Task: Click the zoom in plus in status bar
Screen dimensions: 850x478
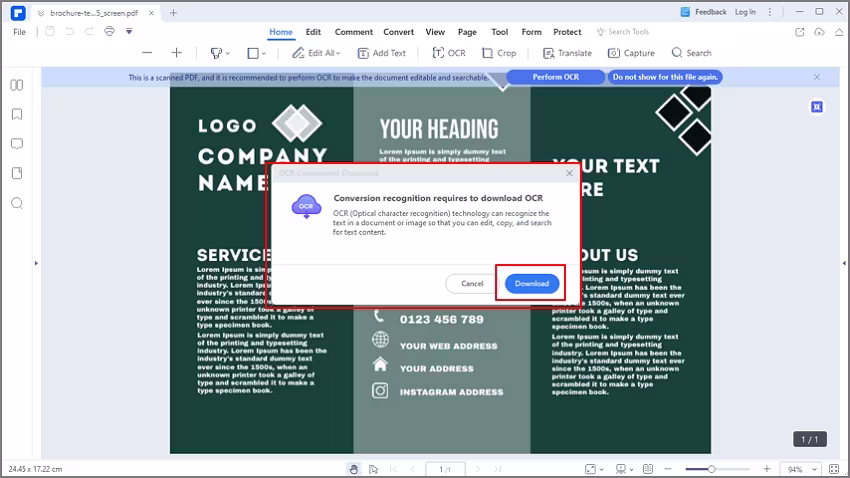Action: (767, 469)
